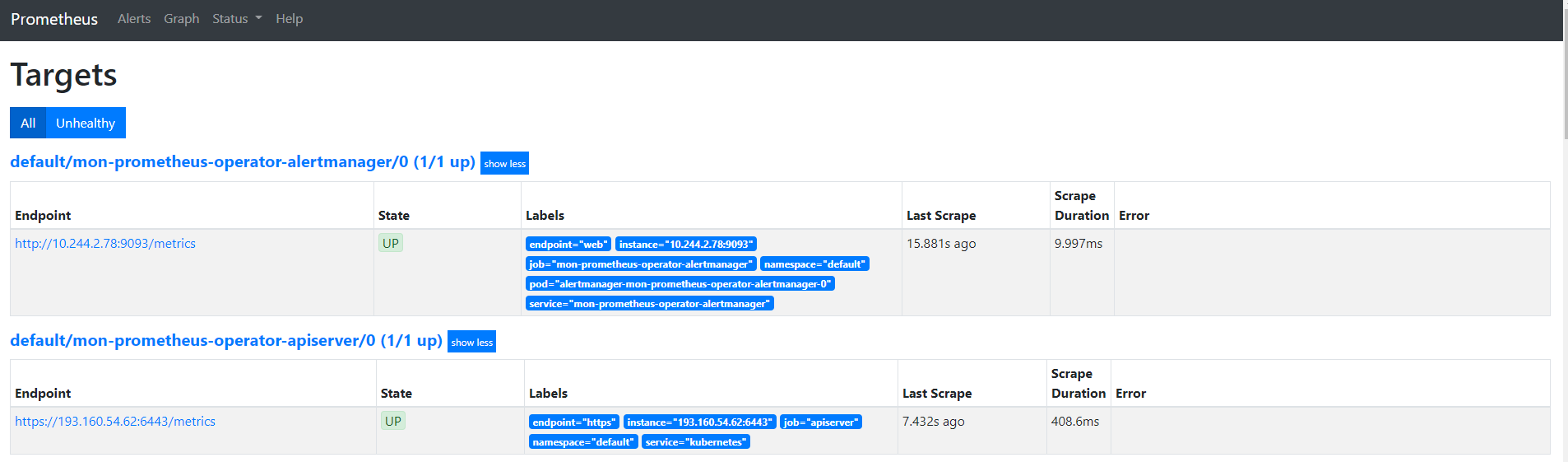This screenshot has height=462, width=1568.
Task: Click the UP state badge for apiserver
Action: click(x=393, y=421)
